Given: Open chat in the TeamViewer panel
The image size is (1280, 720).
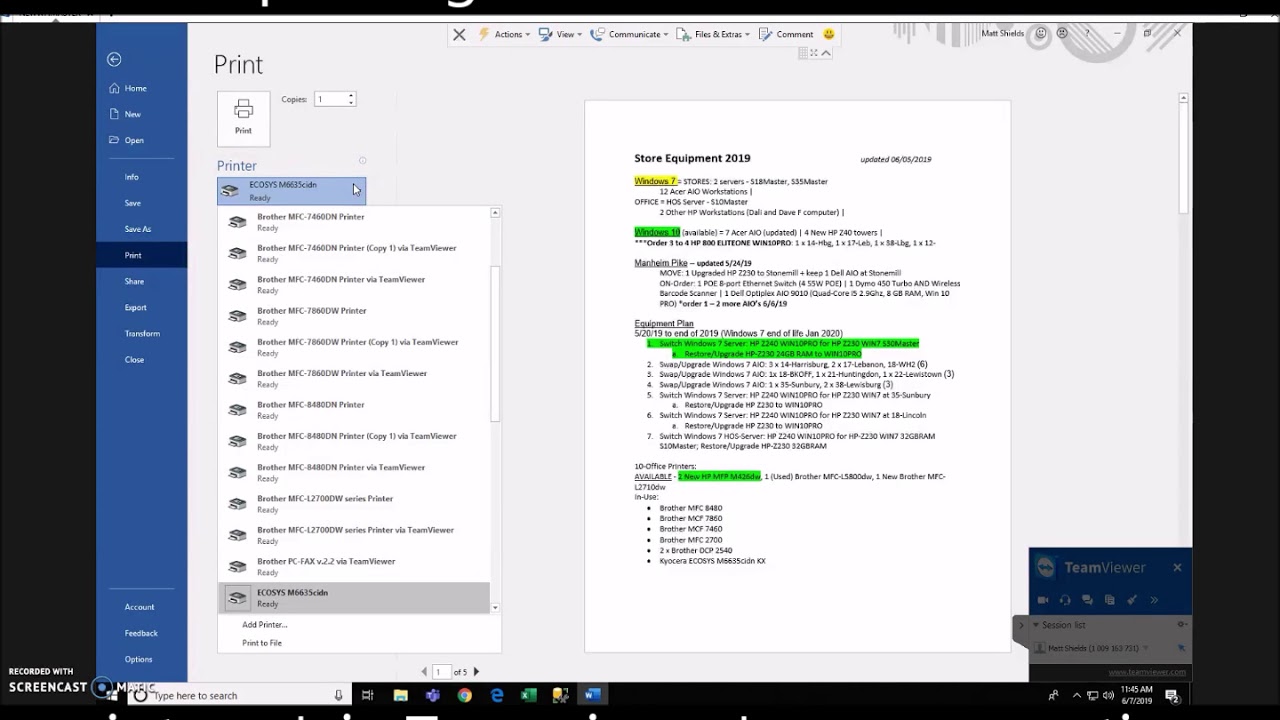Looking at the screenshot, I should pos(1087,600).
